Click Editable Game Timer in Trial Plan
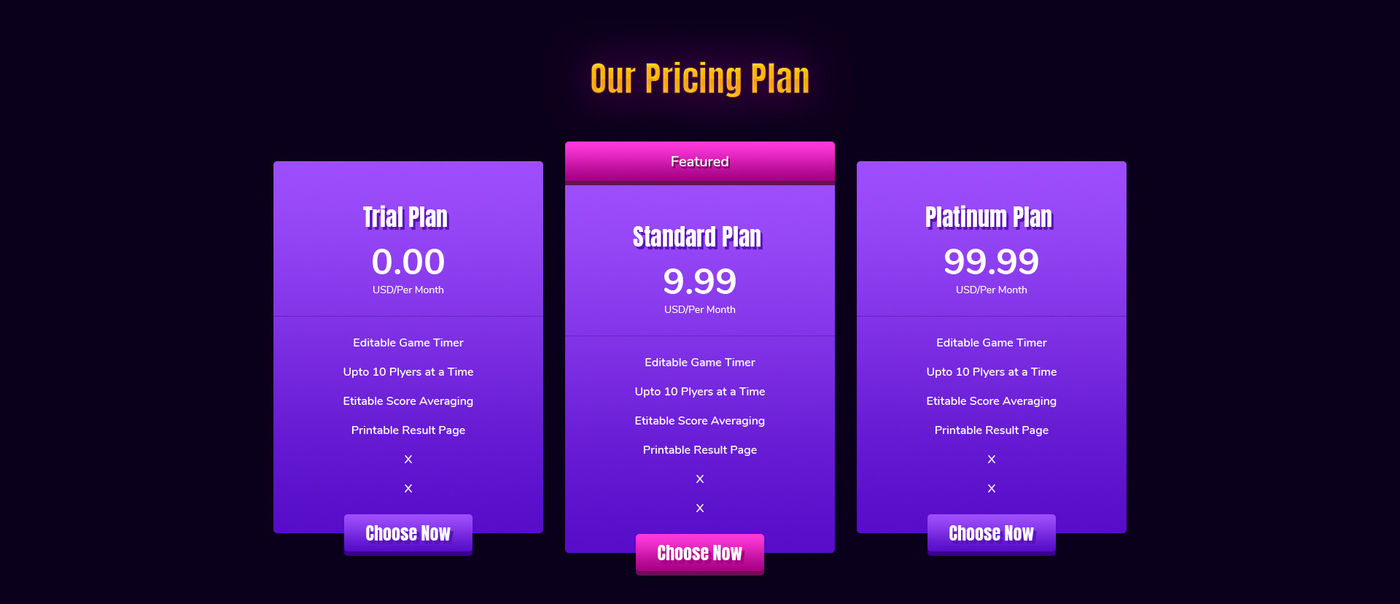The width and height of the screenshot is (1400, 604). [408, 343]
